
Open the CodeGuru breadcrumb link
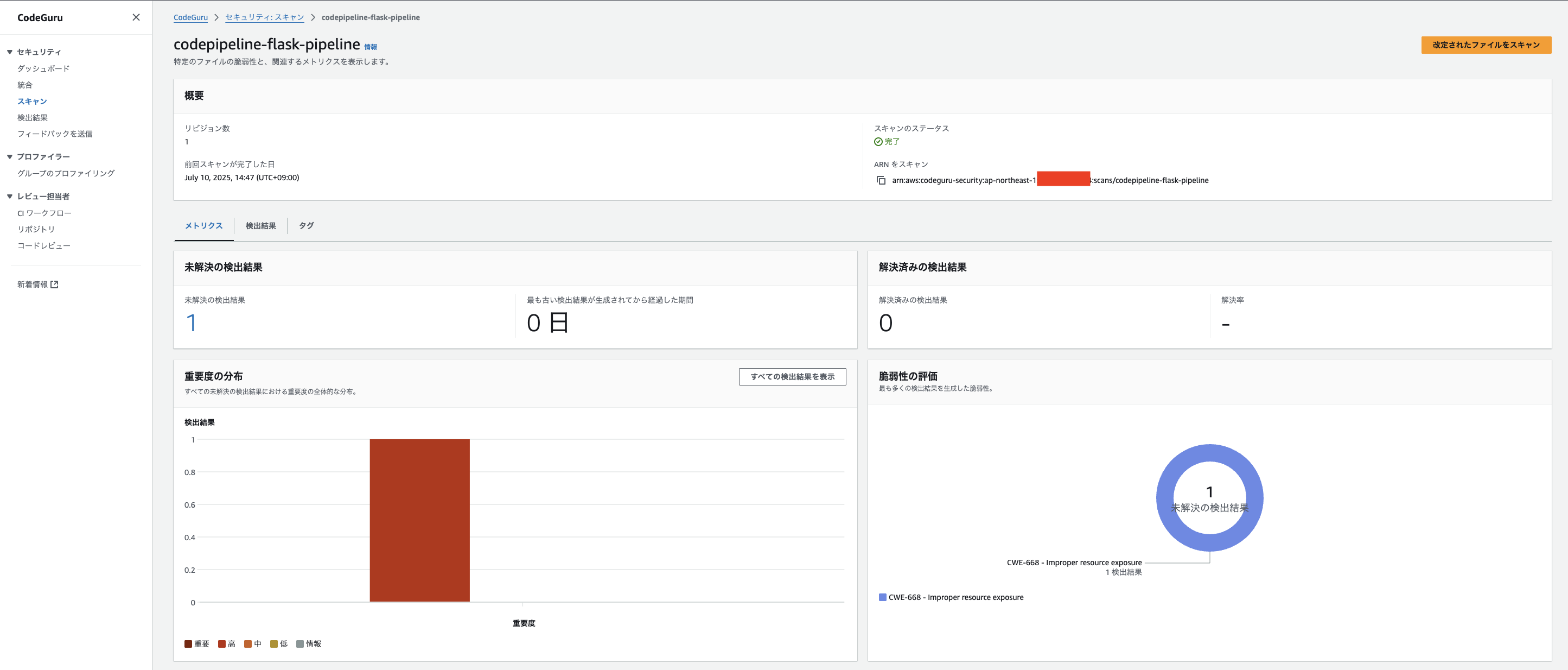[190, 17]
